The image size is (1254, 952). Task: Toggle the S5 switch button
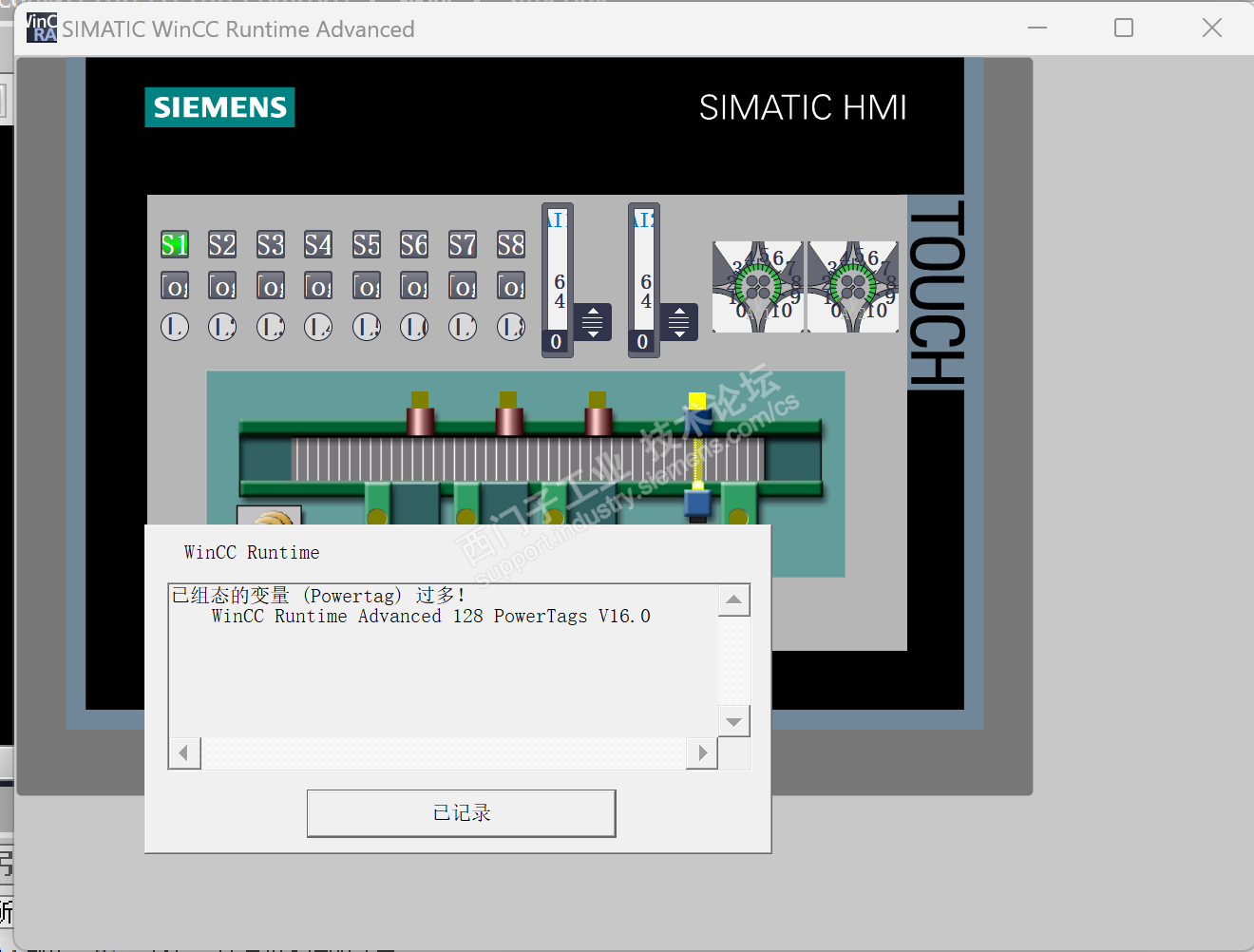coord(367,245)
